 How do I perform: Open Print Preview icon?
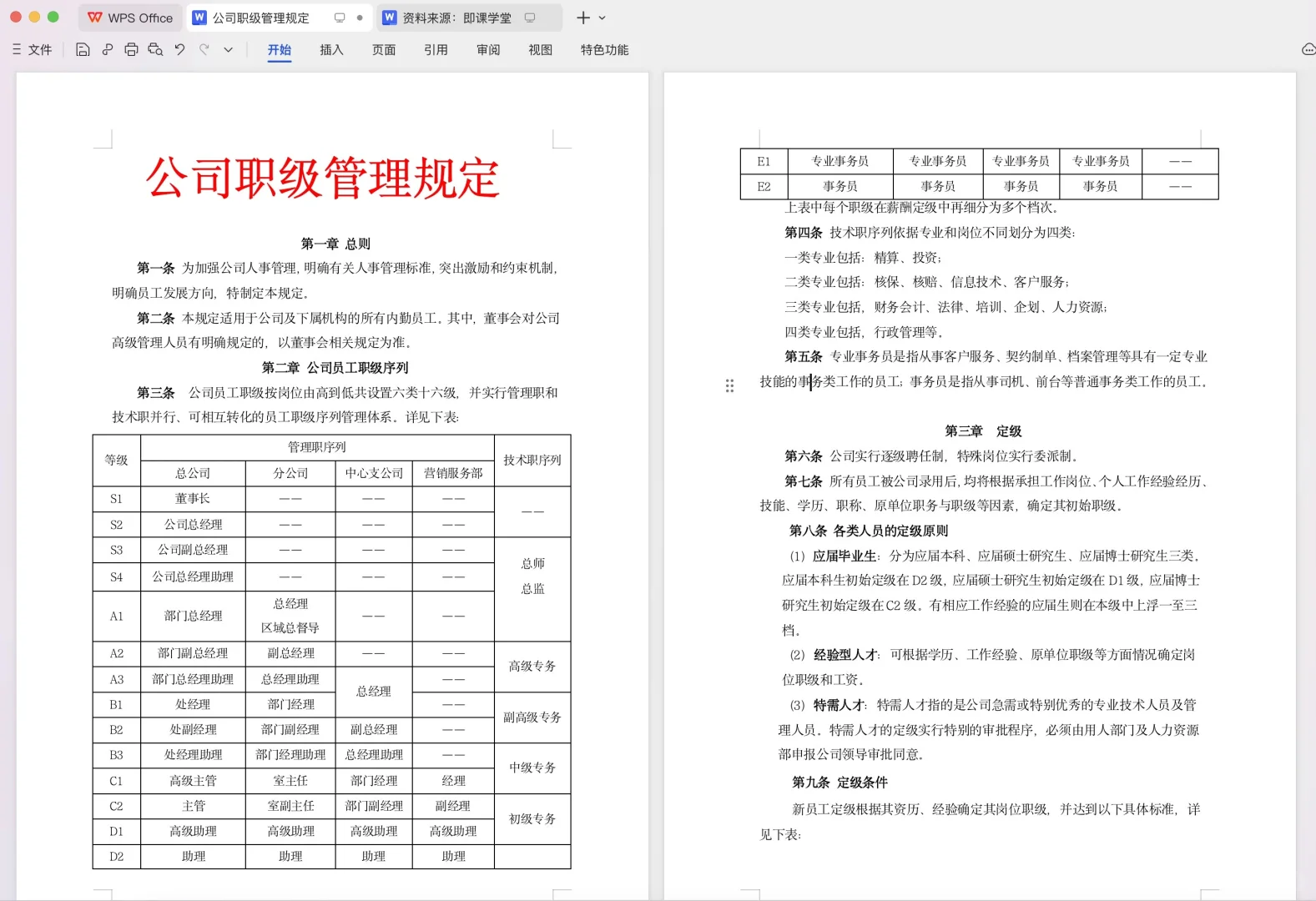pos(155,50)
